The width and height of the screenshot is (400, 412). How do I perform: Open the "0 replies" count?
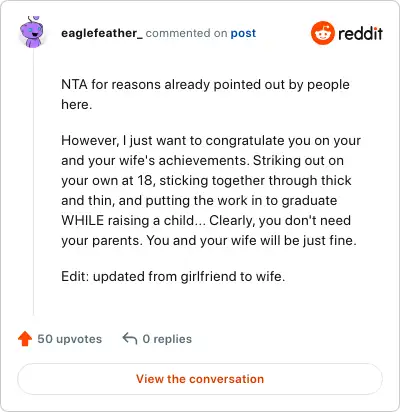click(x=167, y=339)
